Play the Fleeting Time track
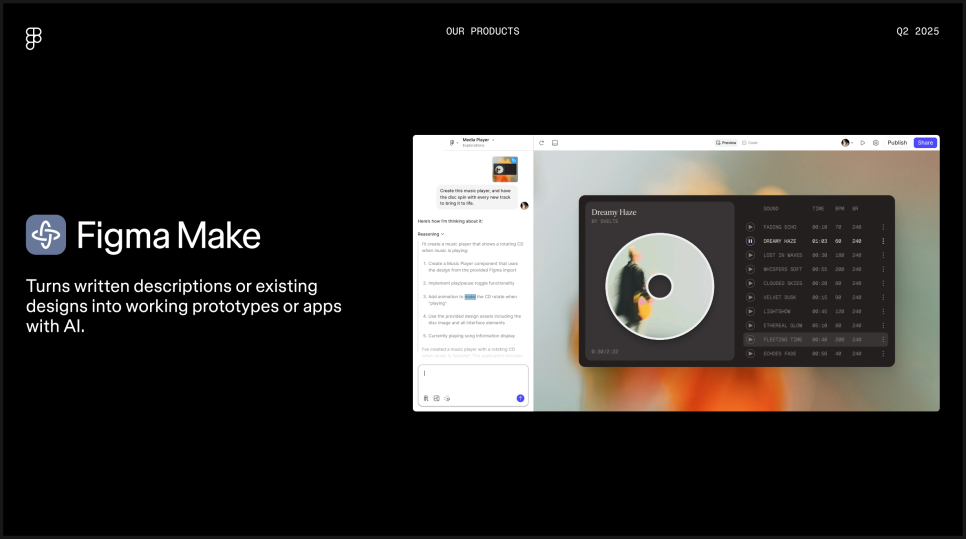The width and height of the screenshot is (966, 539). coord(750,339)
